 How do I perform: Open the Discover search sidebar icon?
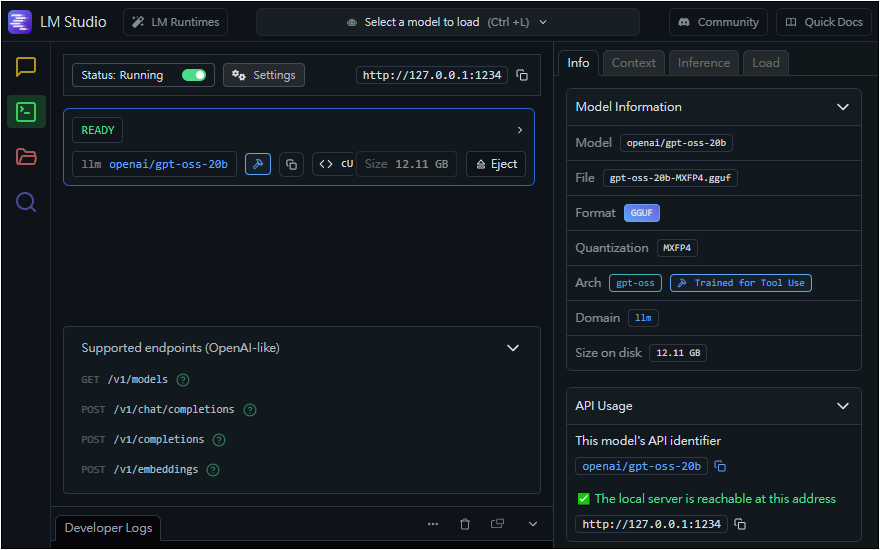coord(26,201)
